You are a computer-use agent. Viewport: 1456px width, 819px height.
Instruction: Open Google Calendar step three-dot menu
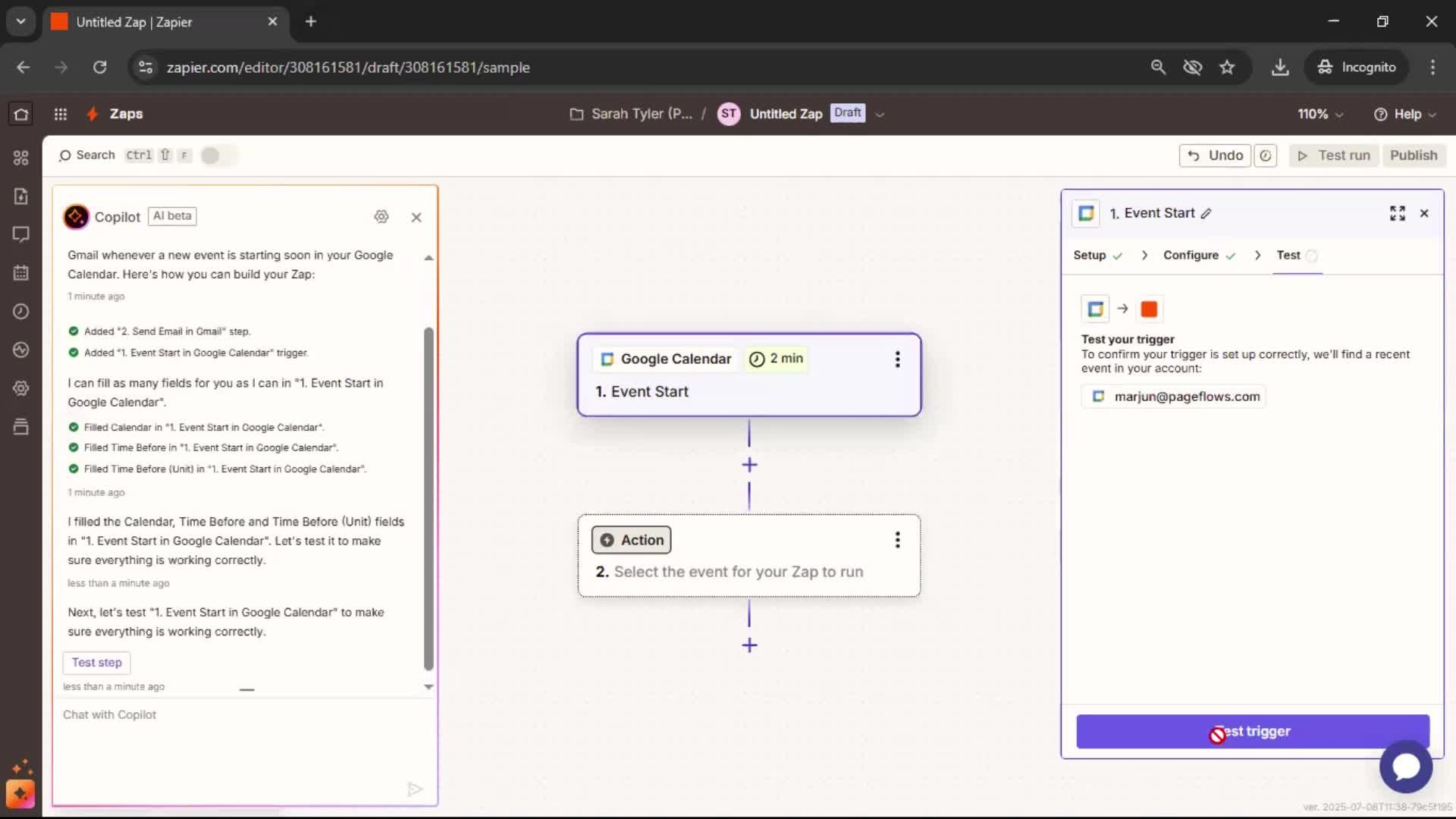(897, 359)
